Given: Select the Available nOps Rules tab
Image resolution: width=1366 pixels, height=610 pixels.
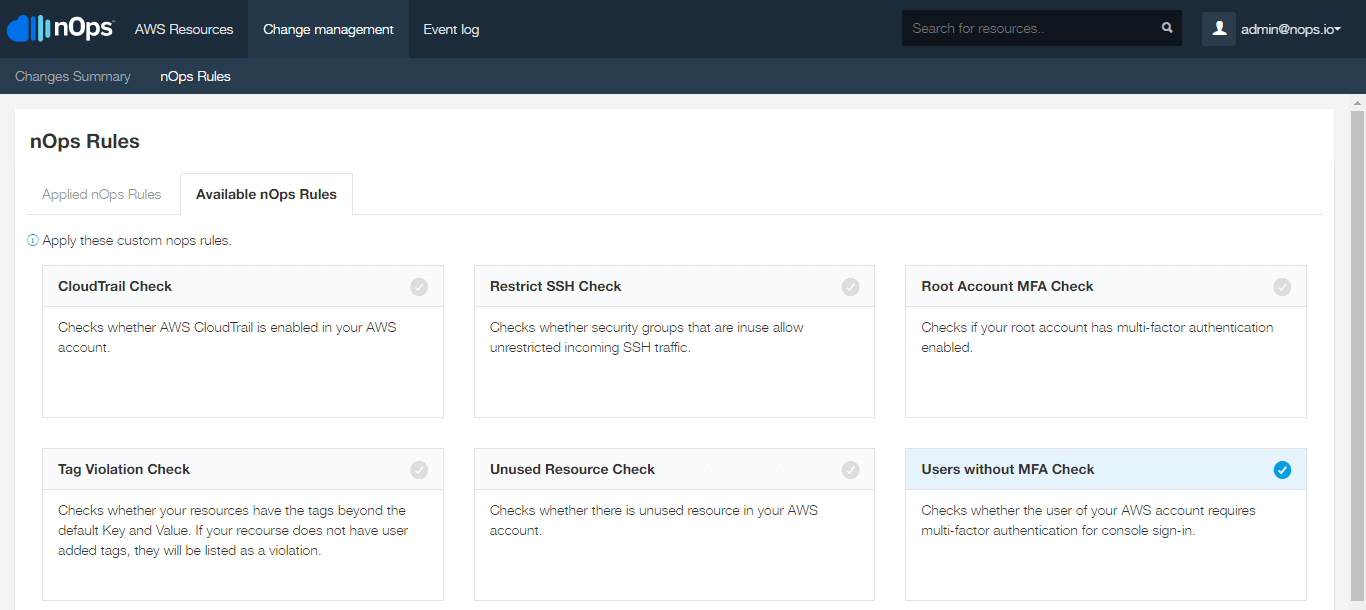Looking at the screenshot, I should (266, 194).
